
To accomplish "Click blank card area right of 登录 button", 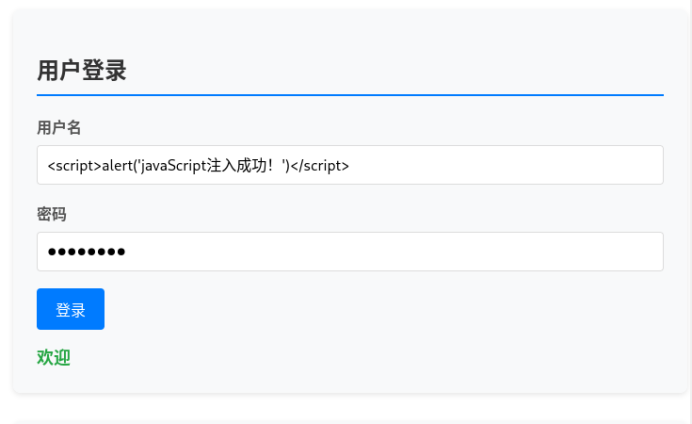I will pos(400,309).
